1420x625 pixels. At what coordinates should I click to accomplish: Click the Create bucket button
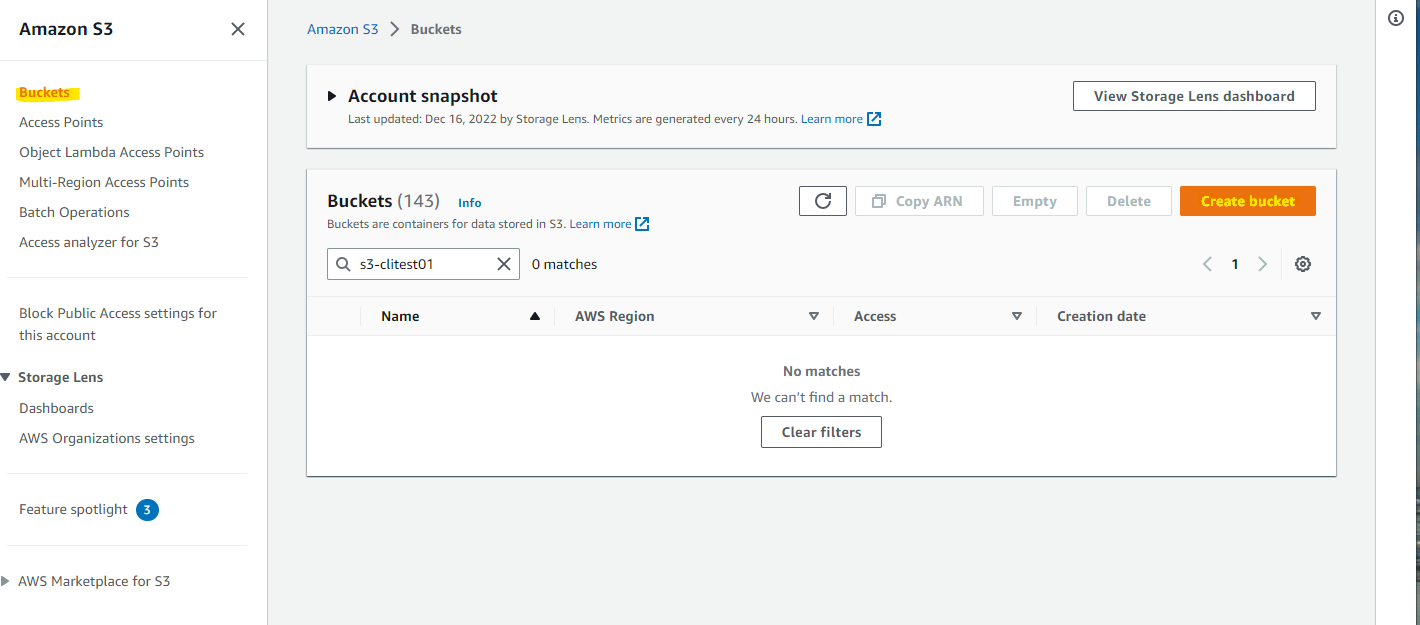coord(1247,200)
